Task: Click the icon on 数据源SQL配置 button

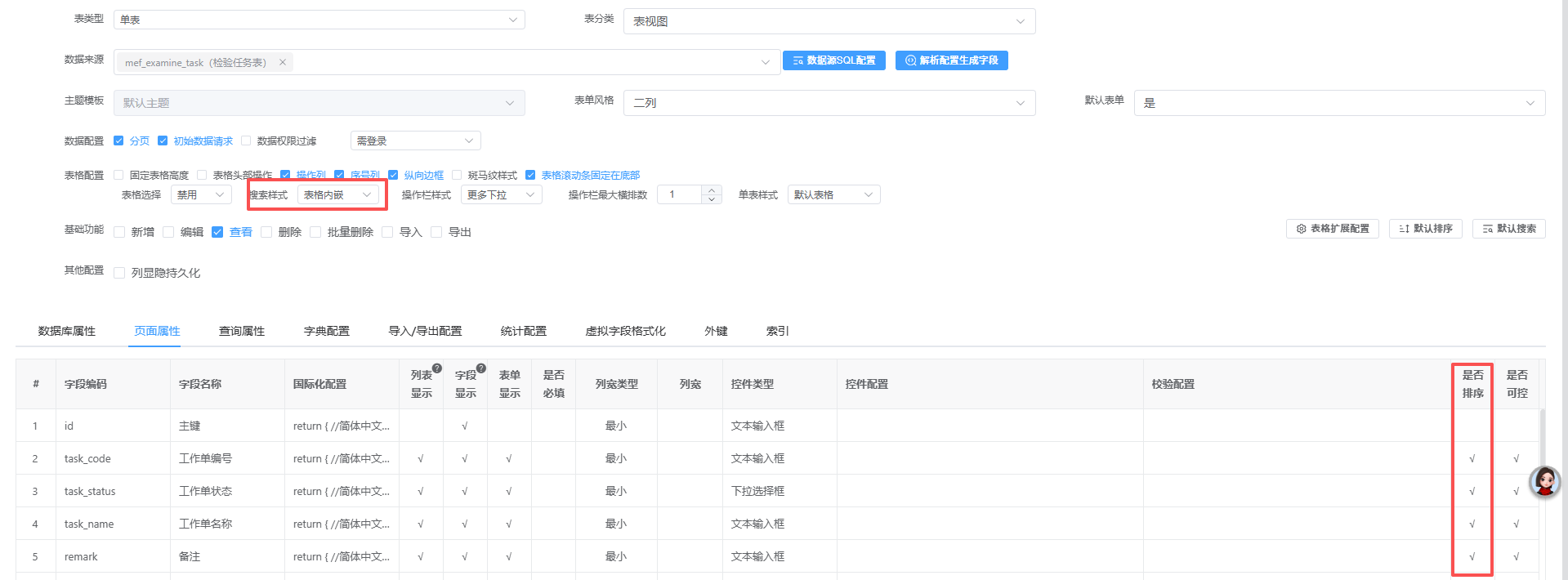Action: pos(797,60)
